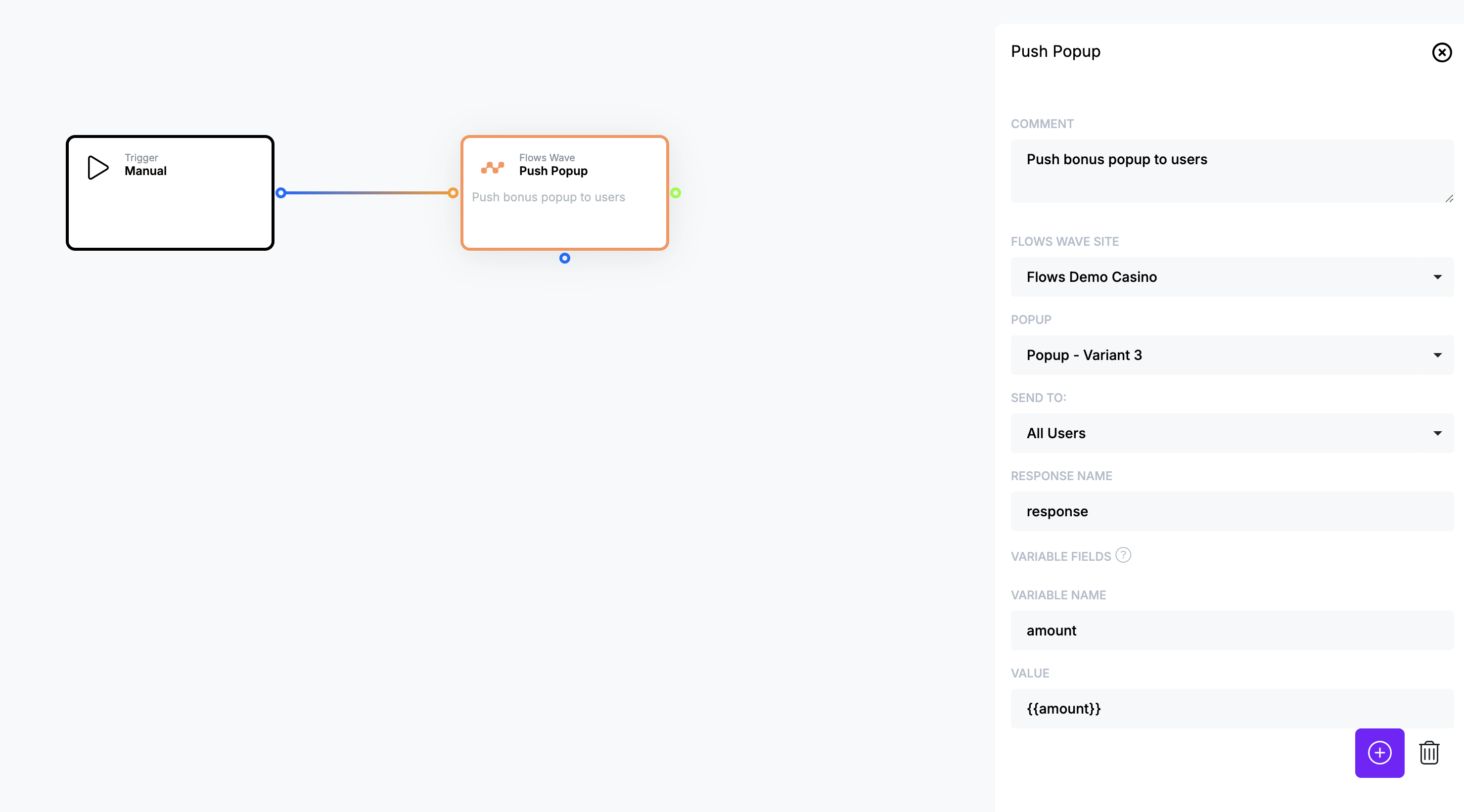Click the Comment text area
The width and height of the screenshot is (1464, 812).
point(1232,171)
